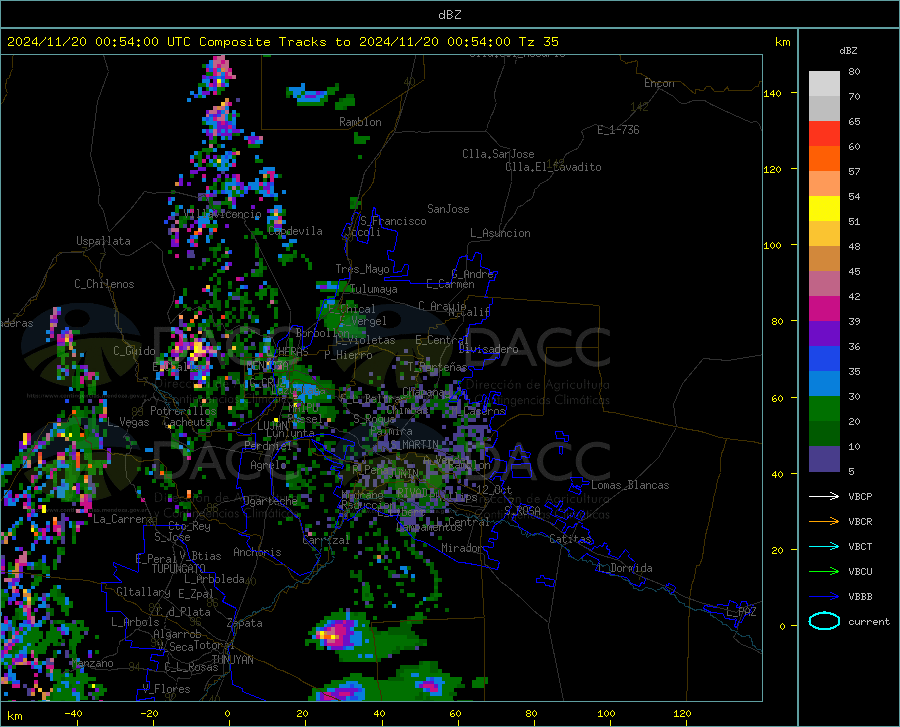Click the 'TUPUNGATO' map label
The height and width of the screenshot is (727, 900).
coord(179,569)
